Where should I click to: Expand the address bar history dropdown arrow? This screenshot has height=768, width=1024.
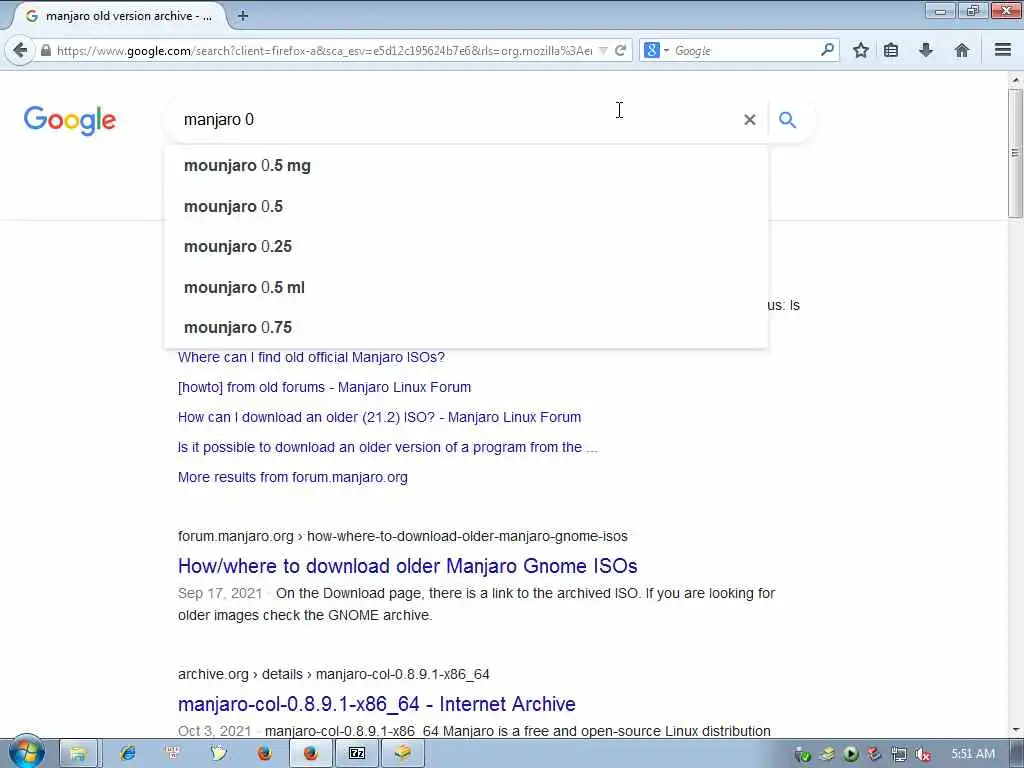pos(603,50)
